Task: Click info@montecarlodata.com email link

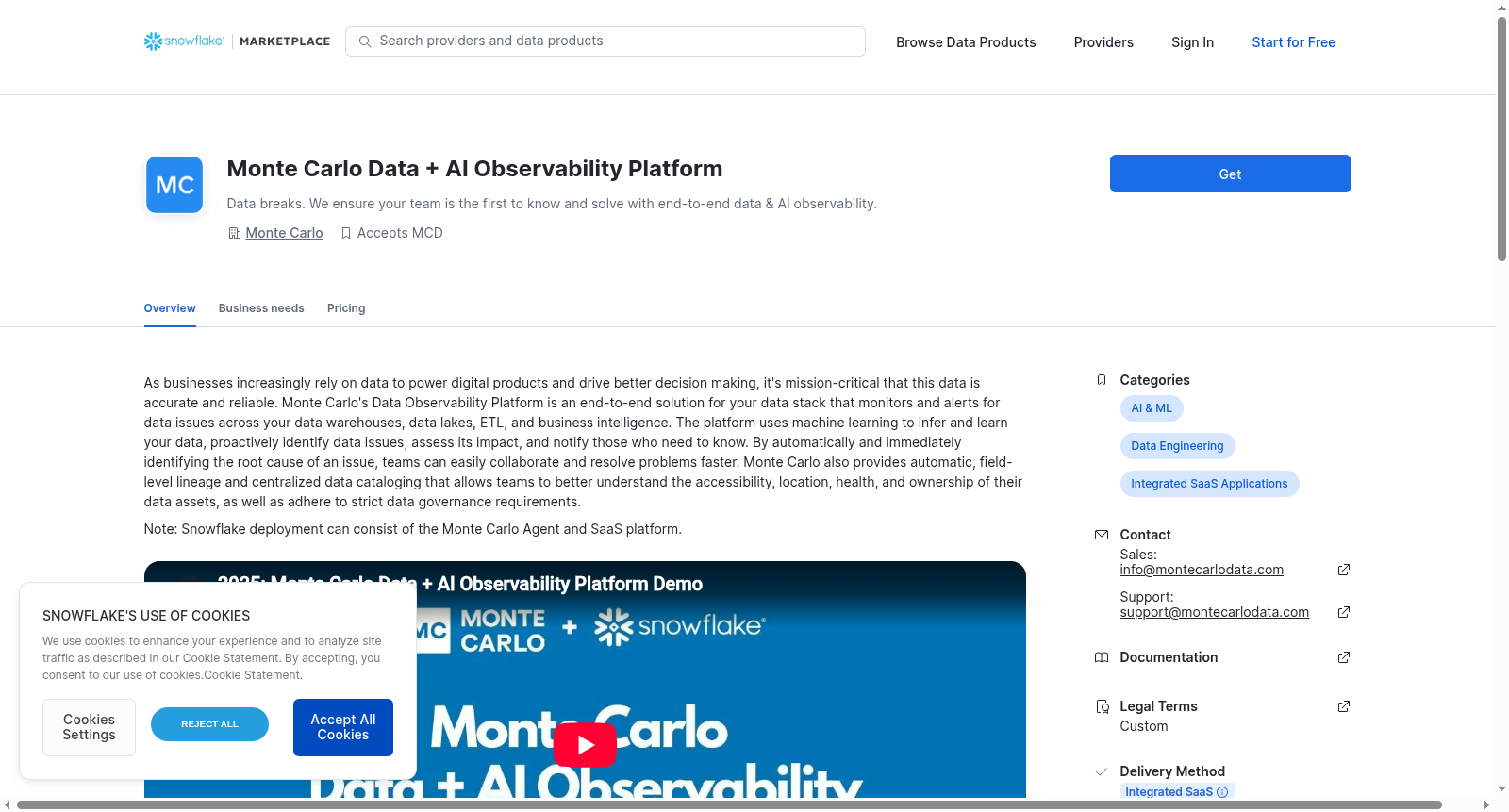Action: coord(1202,570)
